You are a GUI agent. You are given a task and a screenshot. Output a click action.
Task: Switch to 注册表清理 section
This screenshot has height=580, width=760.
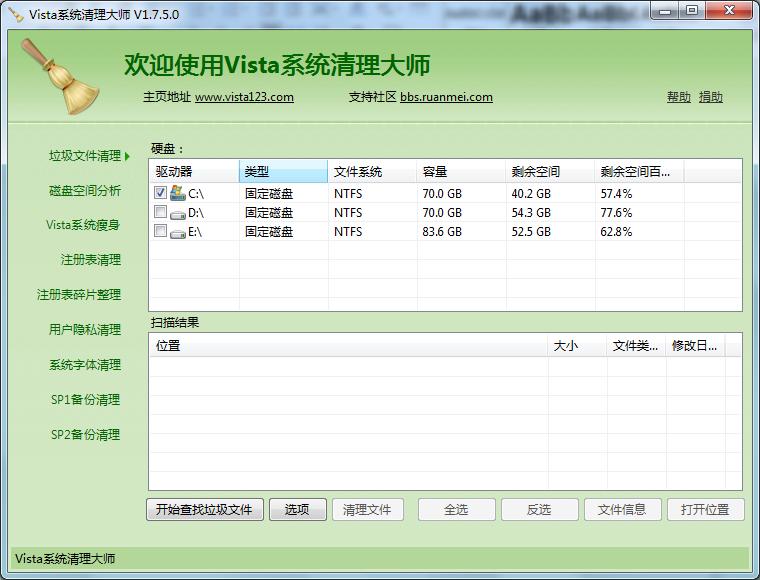click(90, 260)
